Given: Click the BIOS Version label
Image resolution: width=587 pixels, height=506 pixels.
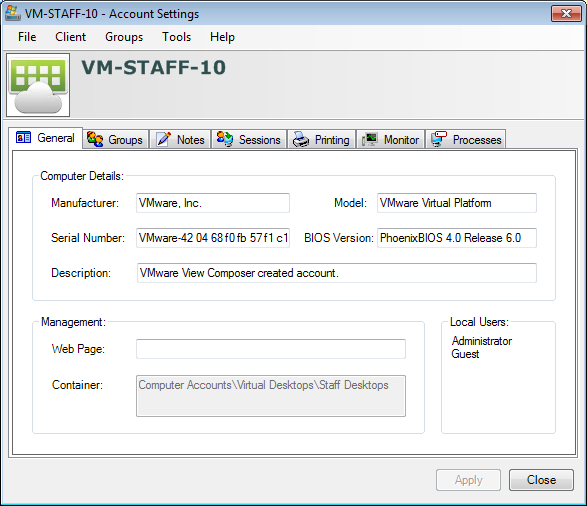Looking at the screenshot, I should click(339, 238).
